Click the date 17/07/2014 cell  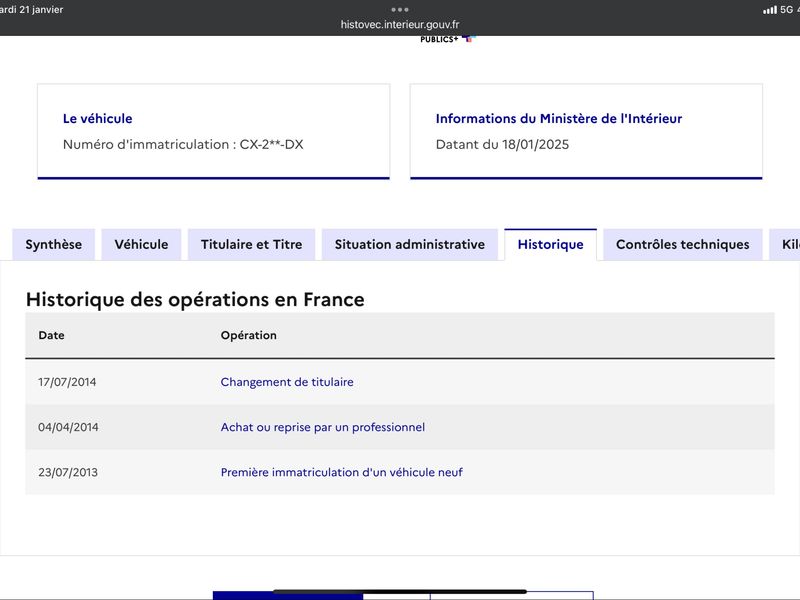click(x=67, y=382)
